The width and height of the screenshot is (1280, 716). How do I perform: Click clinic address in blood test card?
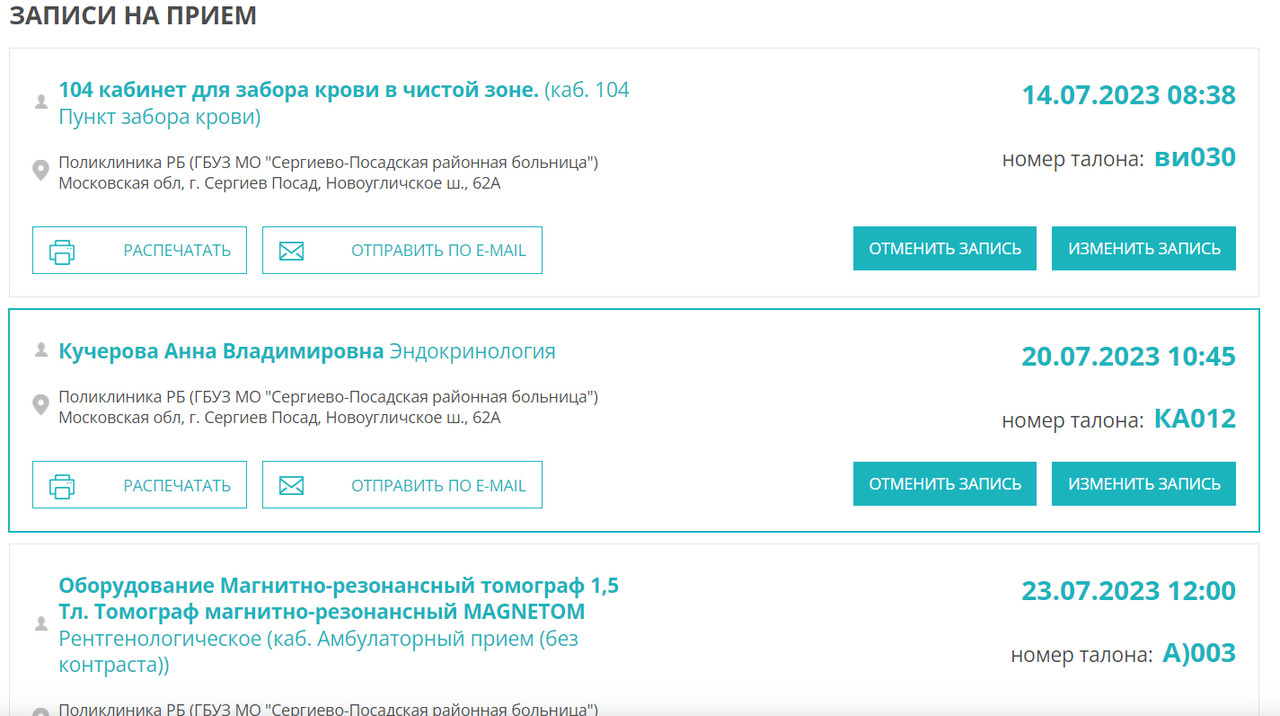pyautogui.click(x=280, y=183)
